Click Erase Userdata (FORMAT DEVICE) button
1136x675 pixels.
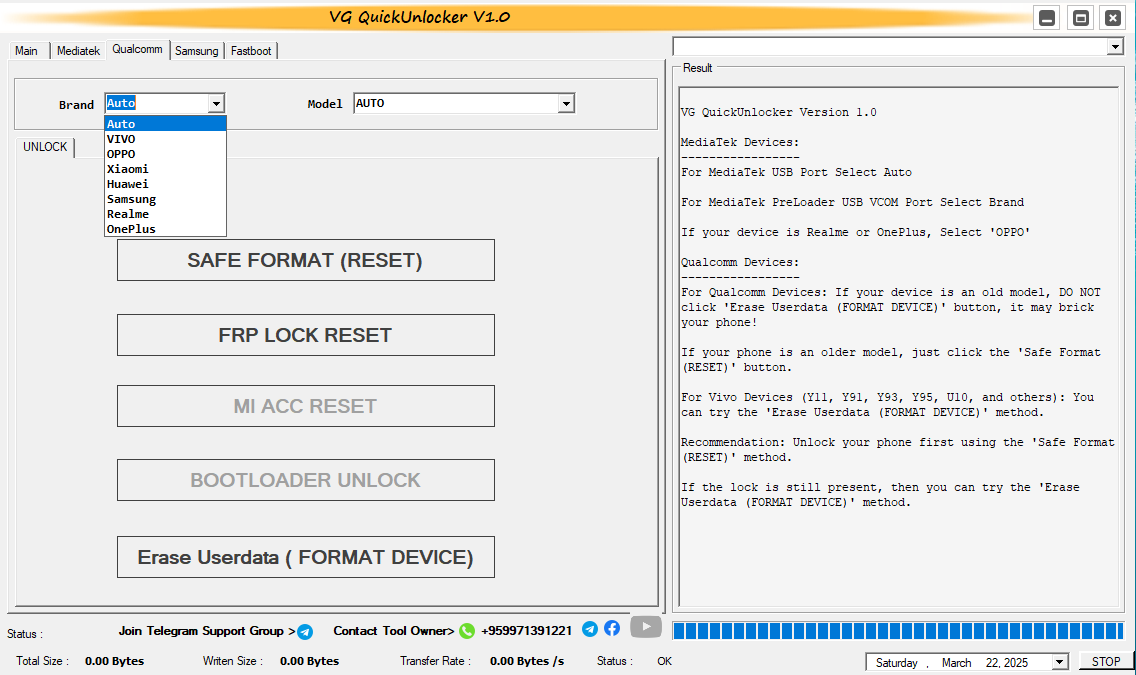click(x=305, y=556)
